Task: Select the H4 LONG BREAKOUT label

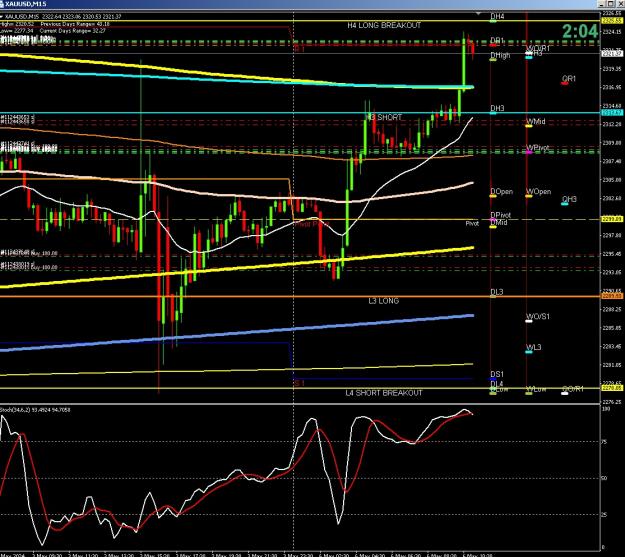Action: tap(384, 26)
